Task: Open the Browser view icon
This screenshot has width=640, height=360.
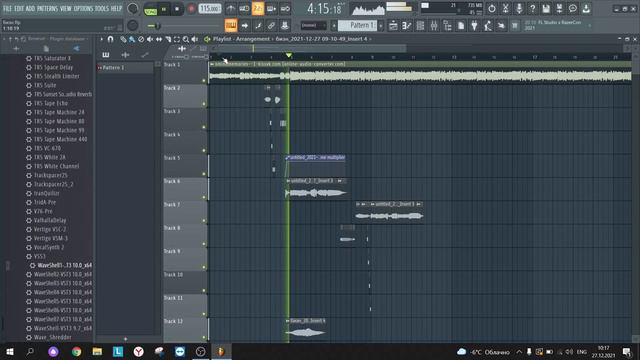Action: pos(447,26)
